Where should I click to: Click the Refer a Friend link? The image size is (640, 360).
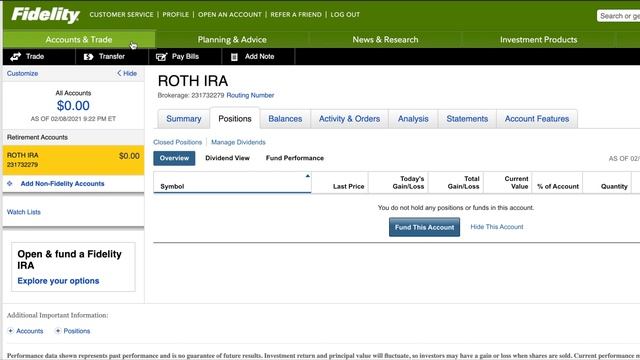pos(296,15)
